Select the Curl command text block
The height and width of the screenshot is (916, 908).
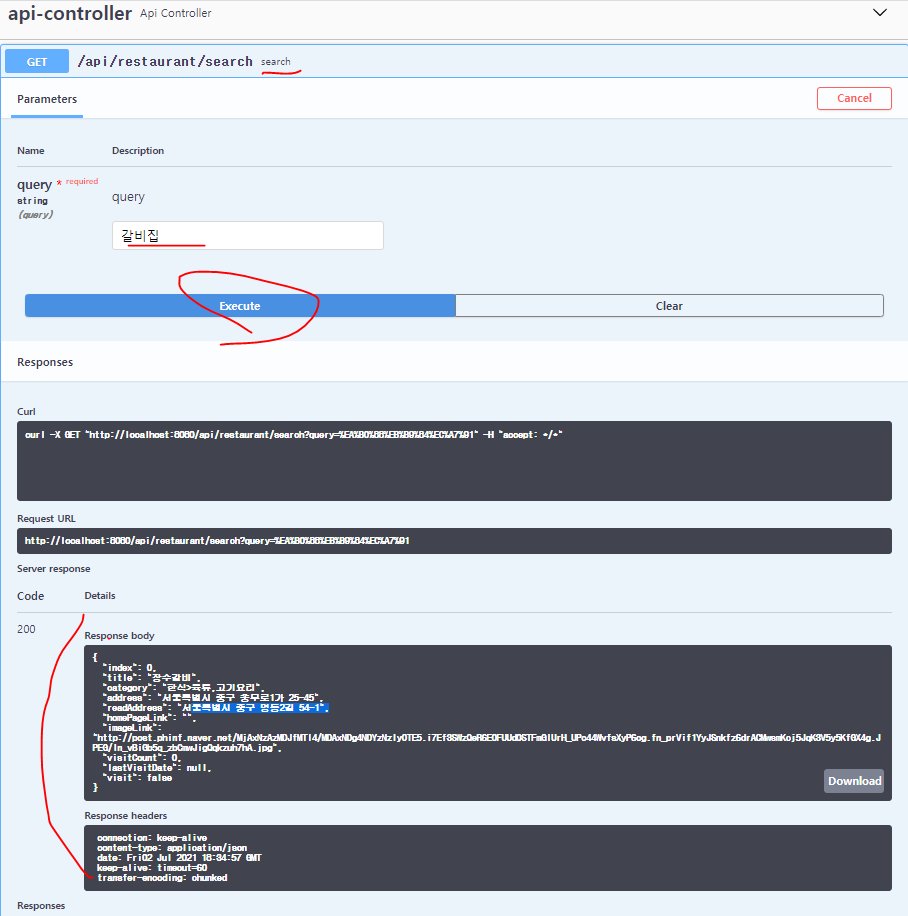(x=454, y=462)
